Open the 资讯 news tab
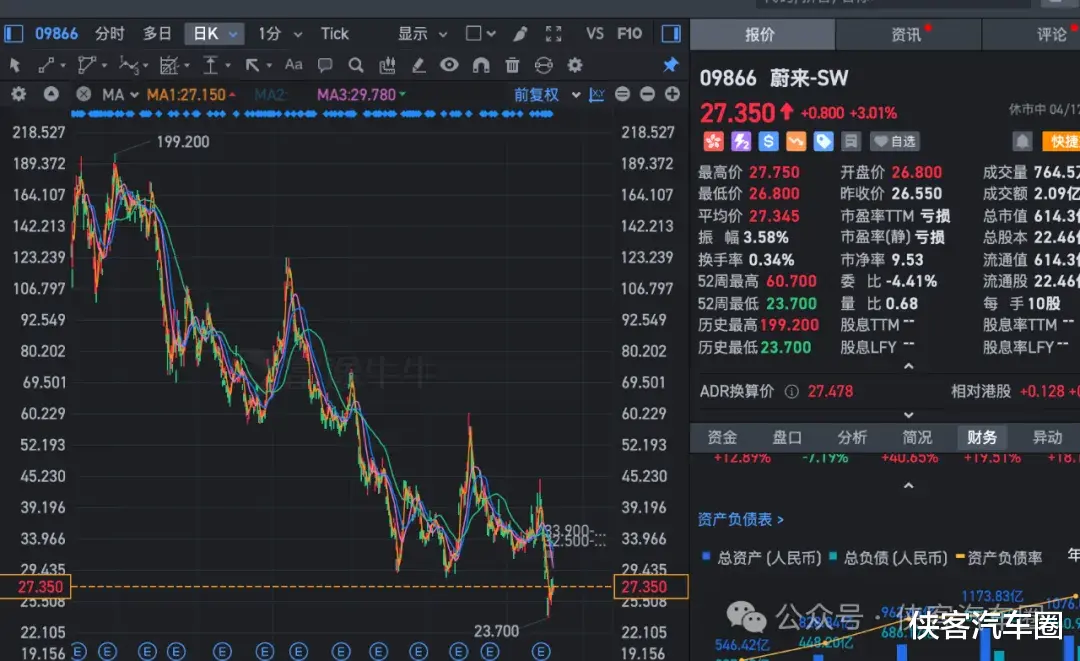 point(908,34)
